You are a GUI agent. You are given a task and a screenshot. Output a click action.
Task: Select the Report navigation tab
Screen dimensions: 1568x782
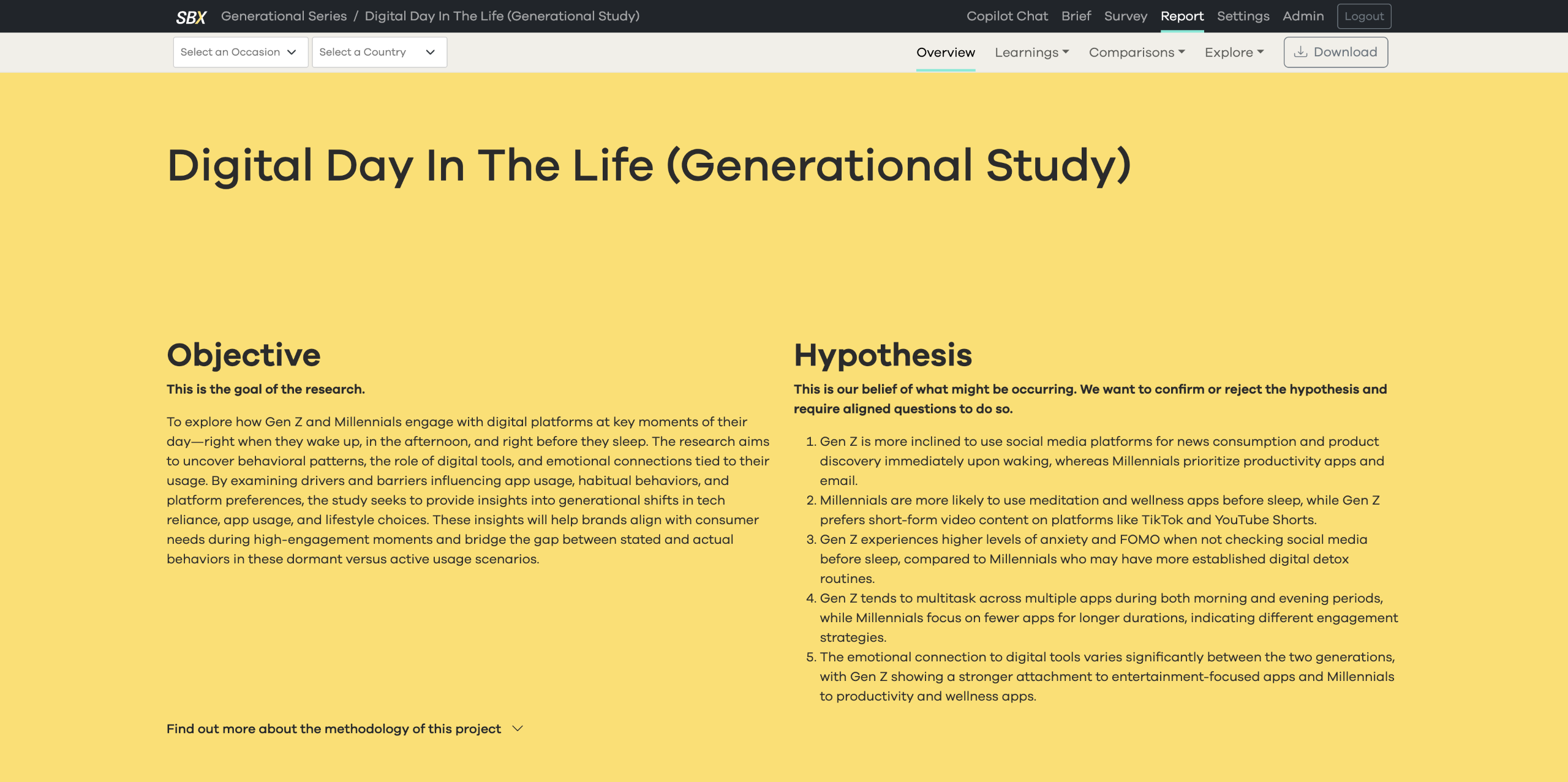click(x=1182, y=17)
